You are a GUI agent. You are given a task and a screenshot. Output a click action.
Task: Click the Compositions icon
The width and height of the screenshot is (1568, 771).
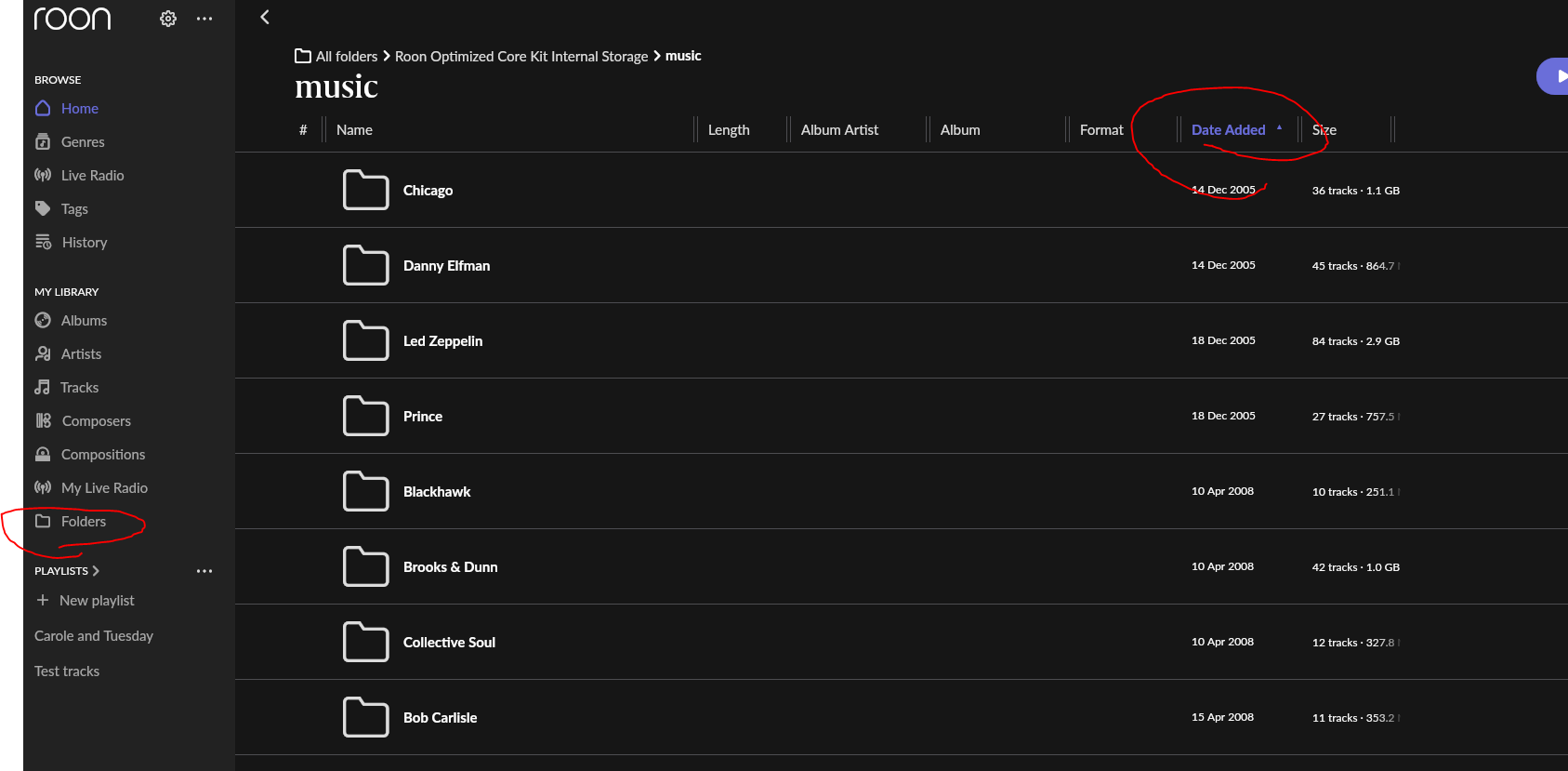coord(43,454)
